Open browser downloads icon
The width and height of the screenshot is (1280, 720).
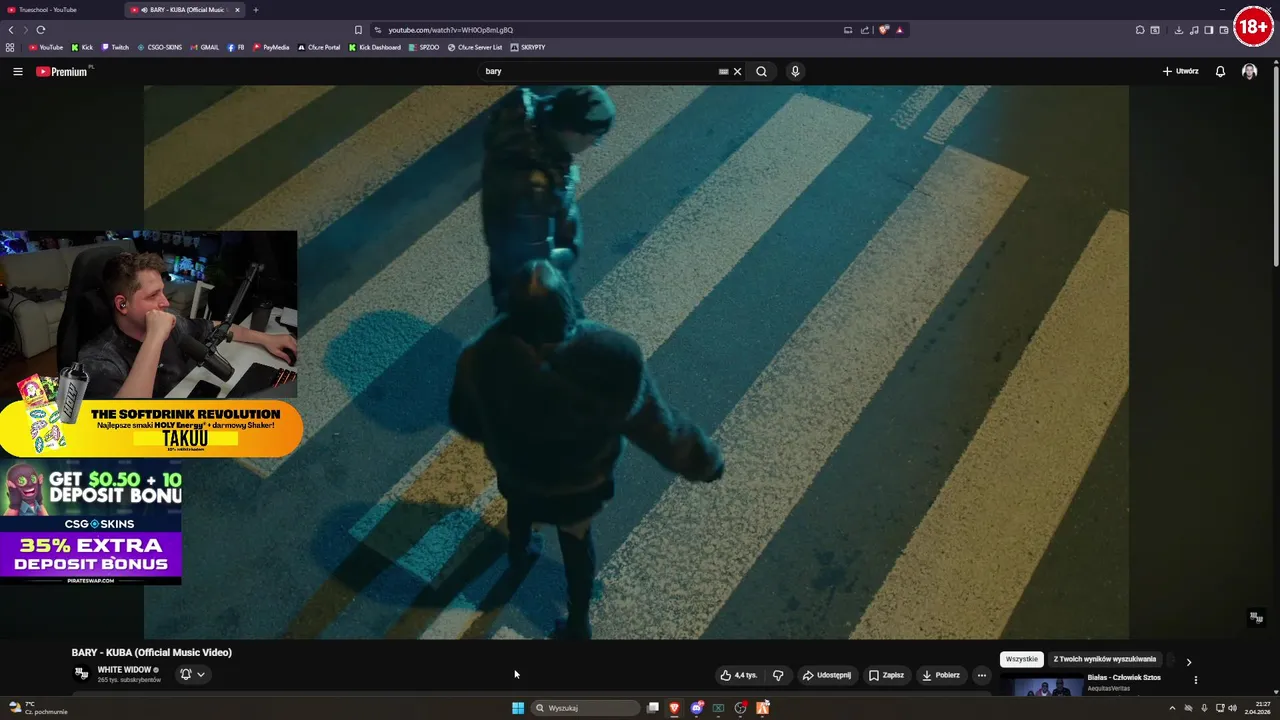pos(1178,30)
